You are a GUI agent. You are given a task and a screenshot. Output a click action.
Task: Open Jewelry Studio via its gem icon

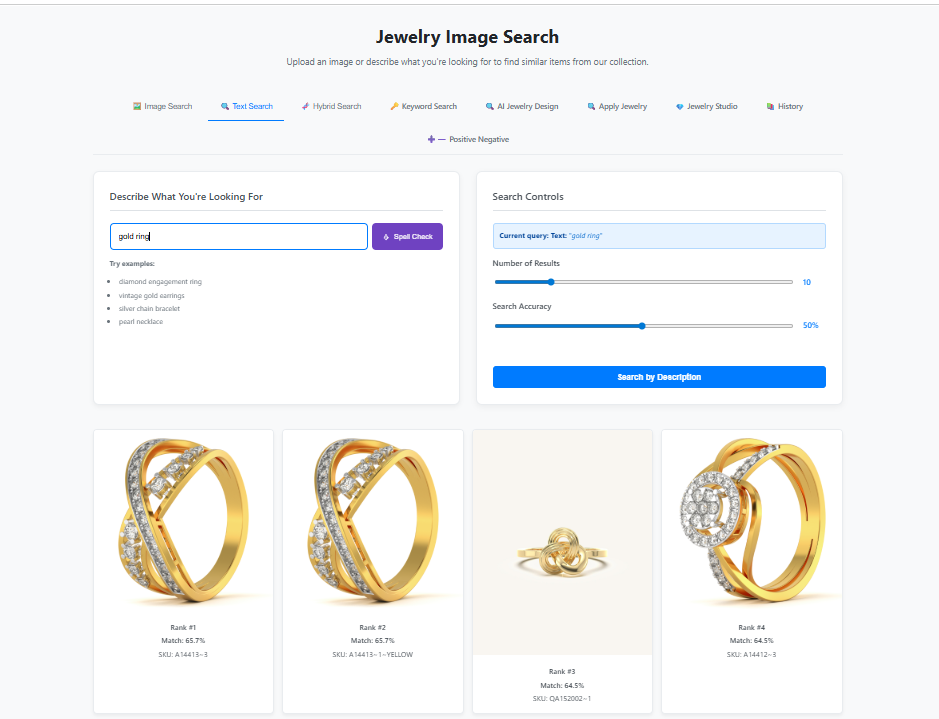(679, 105)
